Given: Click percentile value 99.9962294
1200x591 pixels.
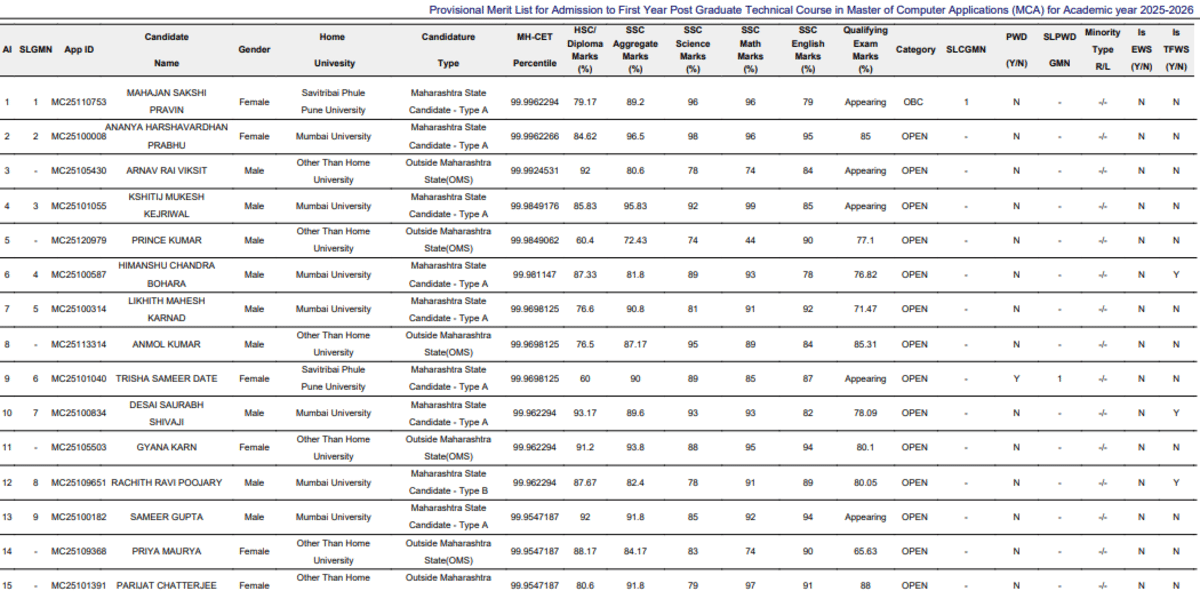Looking at the screenshot, I should click(534, 102).
